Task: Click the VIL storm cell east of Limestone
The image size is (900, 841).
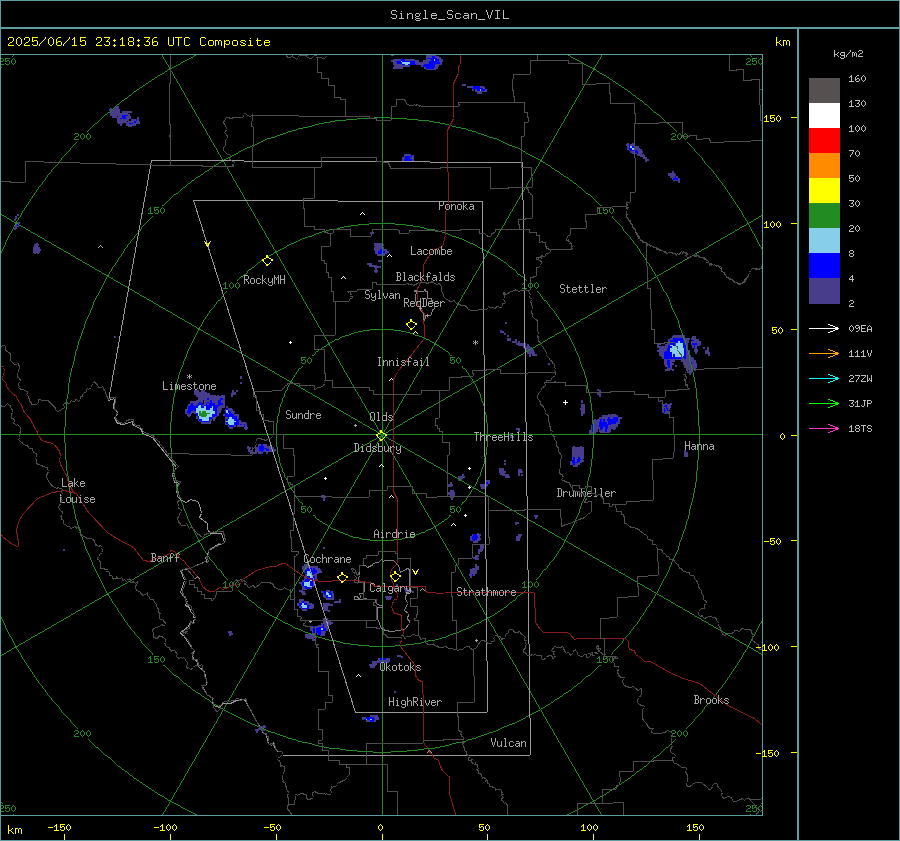Action: point(204,409)
